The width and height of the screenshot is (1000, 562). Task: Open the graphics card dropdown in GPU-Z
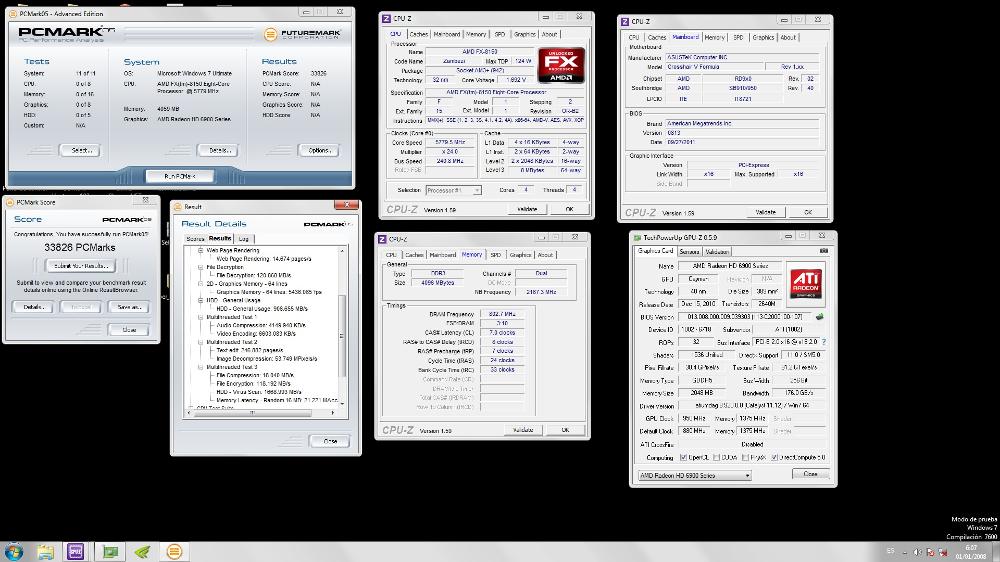coord(695,475)
